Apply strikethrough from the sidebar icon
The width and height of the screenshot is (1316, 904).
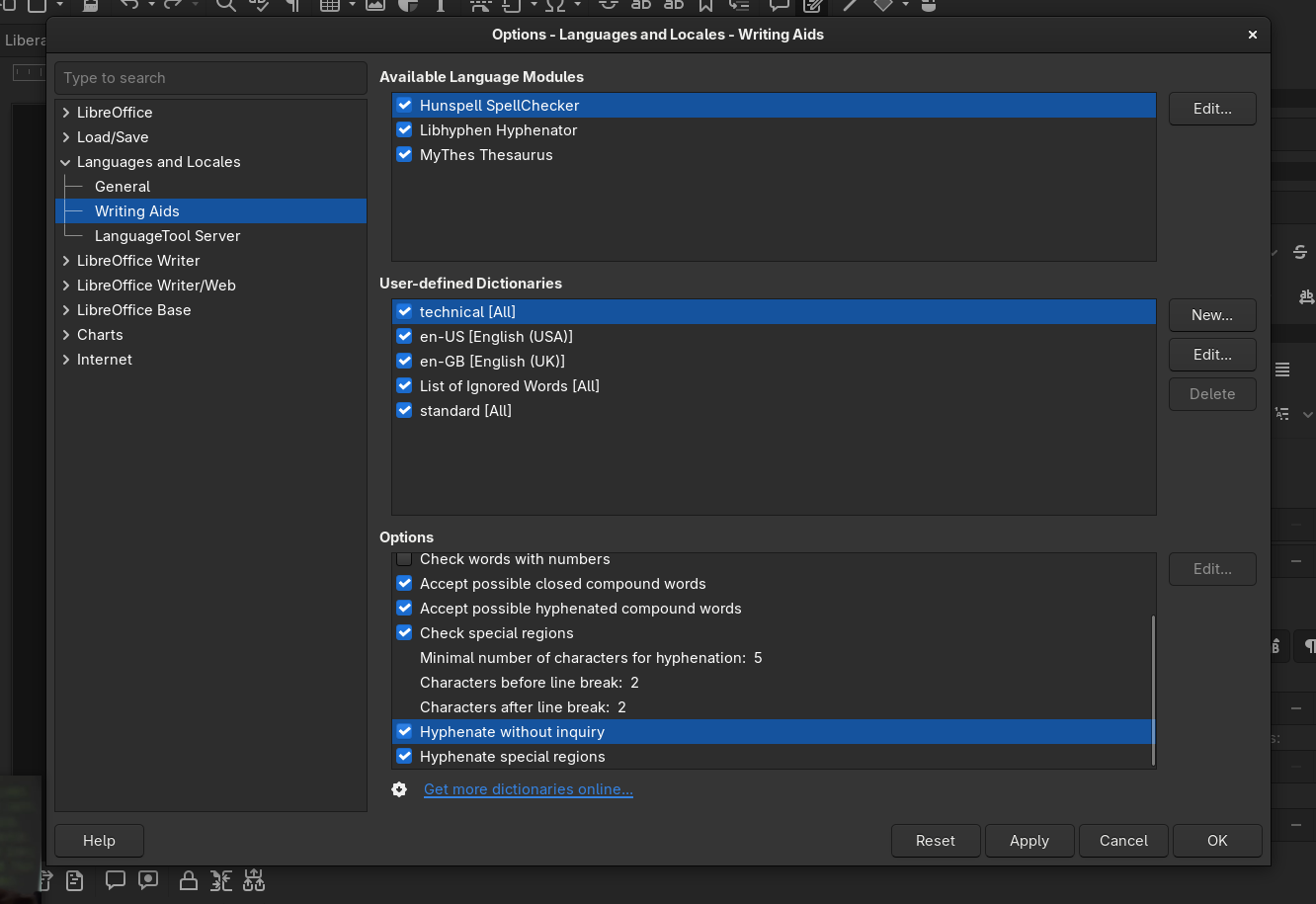click(x=1299, y=252)
